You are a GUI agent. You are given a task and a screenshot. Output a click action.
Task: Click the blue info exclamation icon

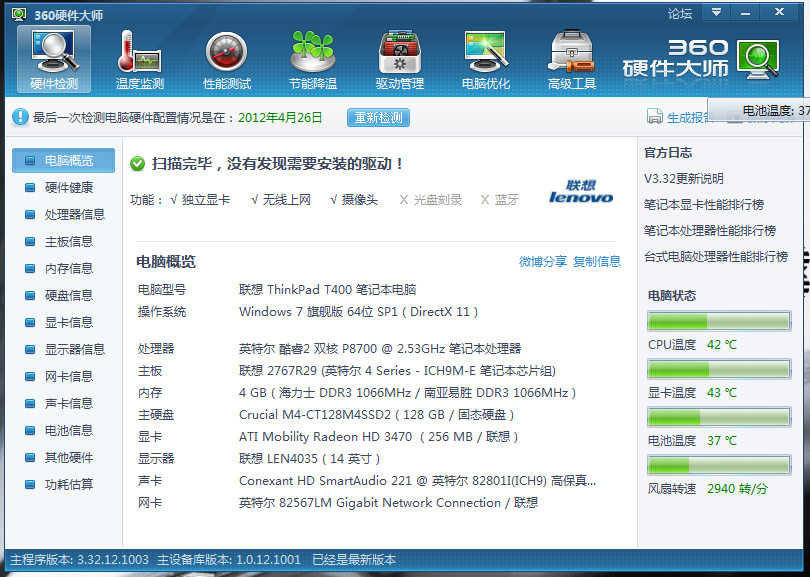(x=20, y=117)
